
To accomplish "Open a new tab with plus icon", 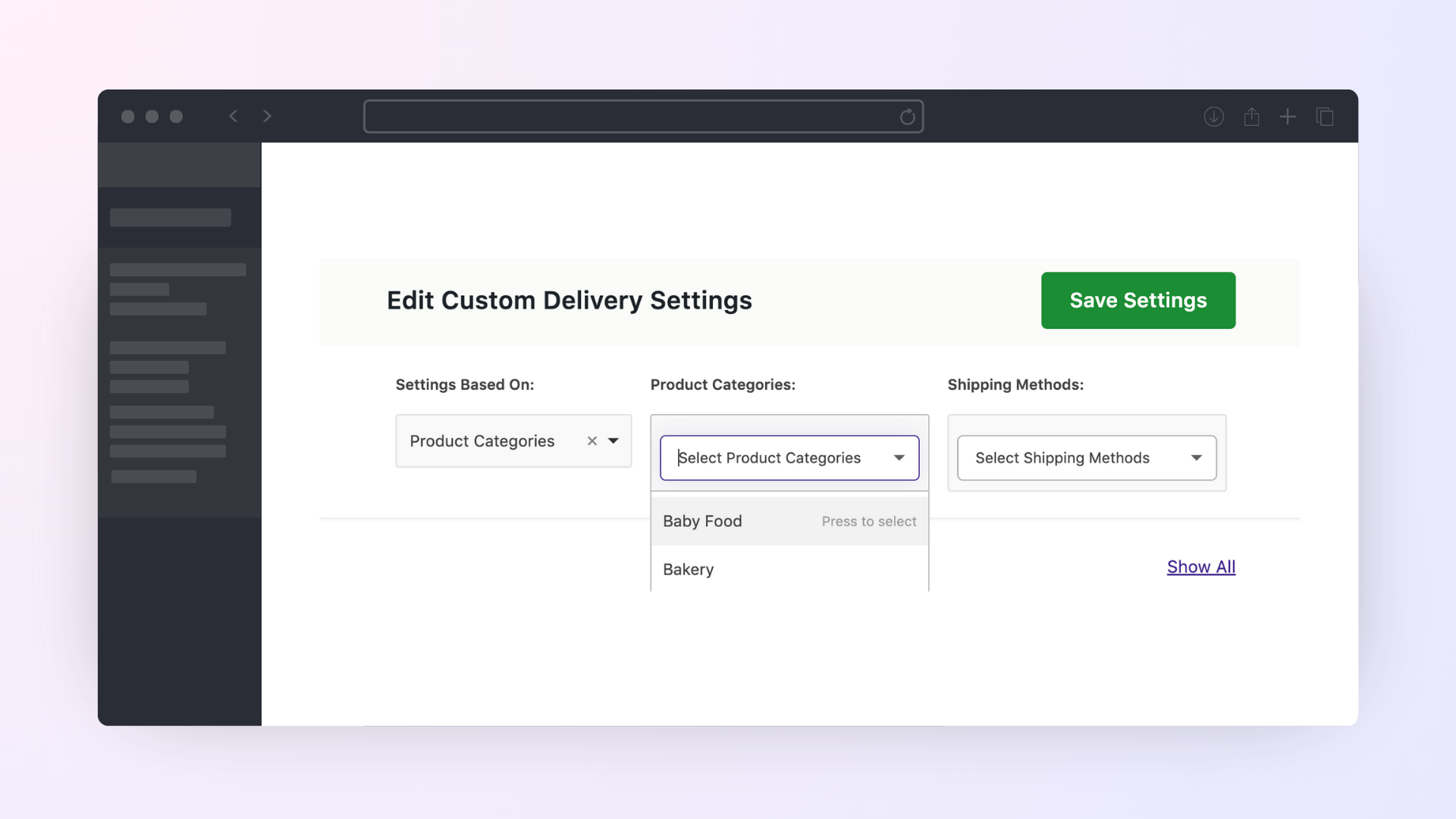I will [1288, 117].
